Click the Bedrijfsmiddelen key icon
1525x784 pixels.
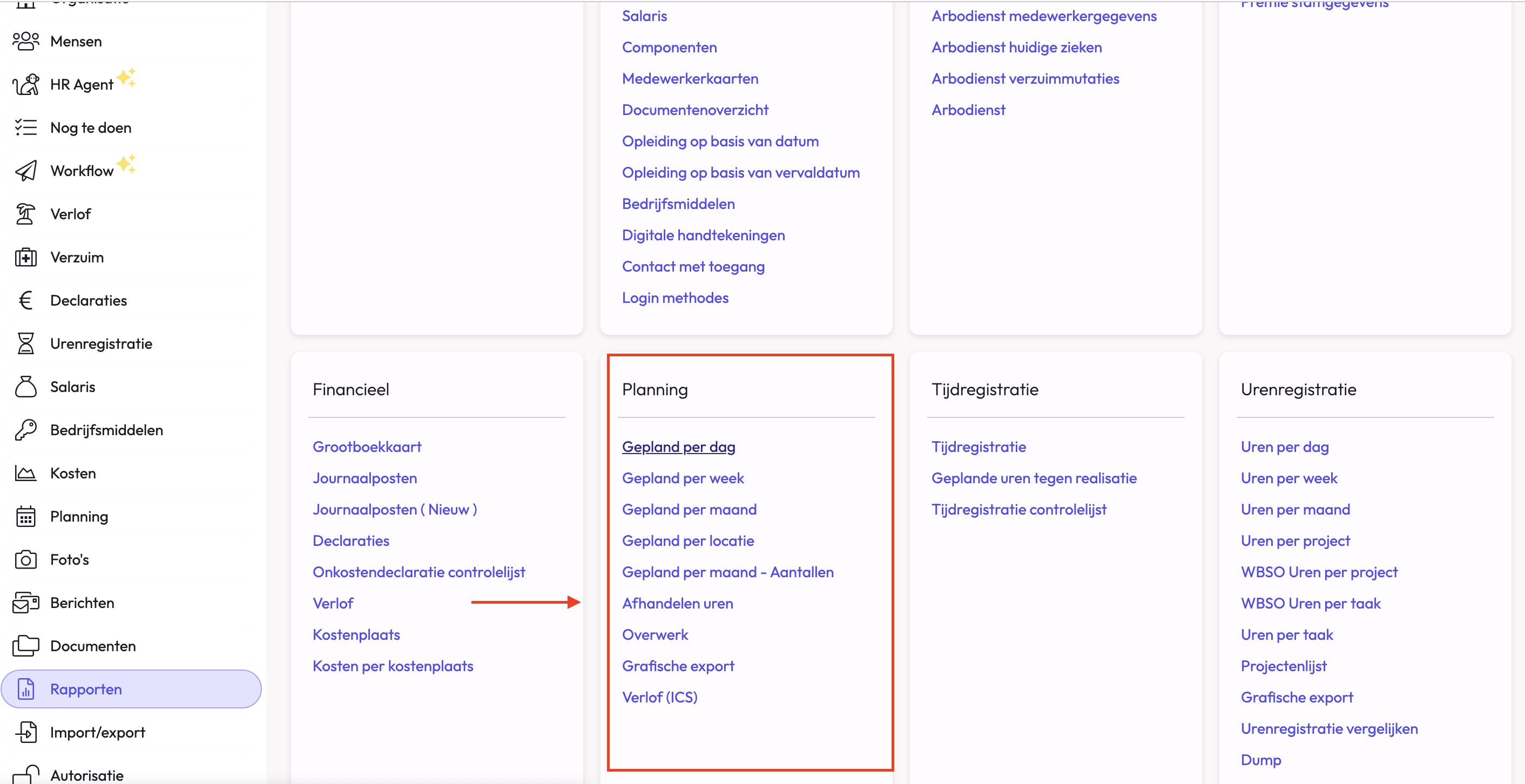click(x=25, y=430)
